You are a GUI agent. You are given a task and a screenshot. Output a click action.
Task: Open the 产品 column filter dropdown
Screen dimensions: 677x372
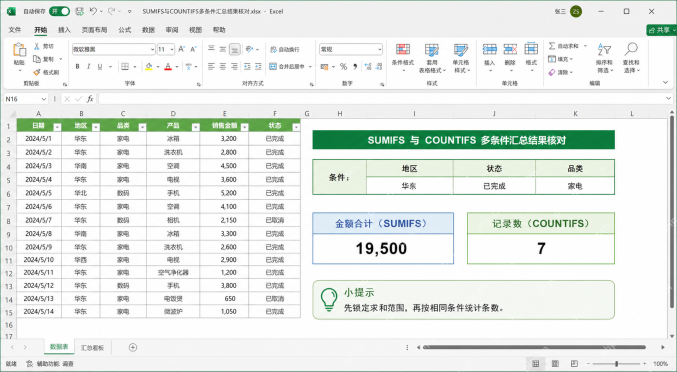tap(196, 127)
